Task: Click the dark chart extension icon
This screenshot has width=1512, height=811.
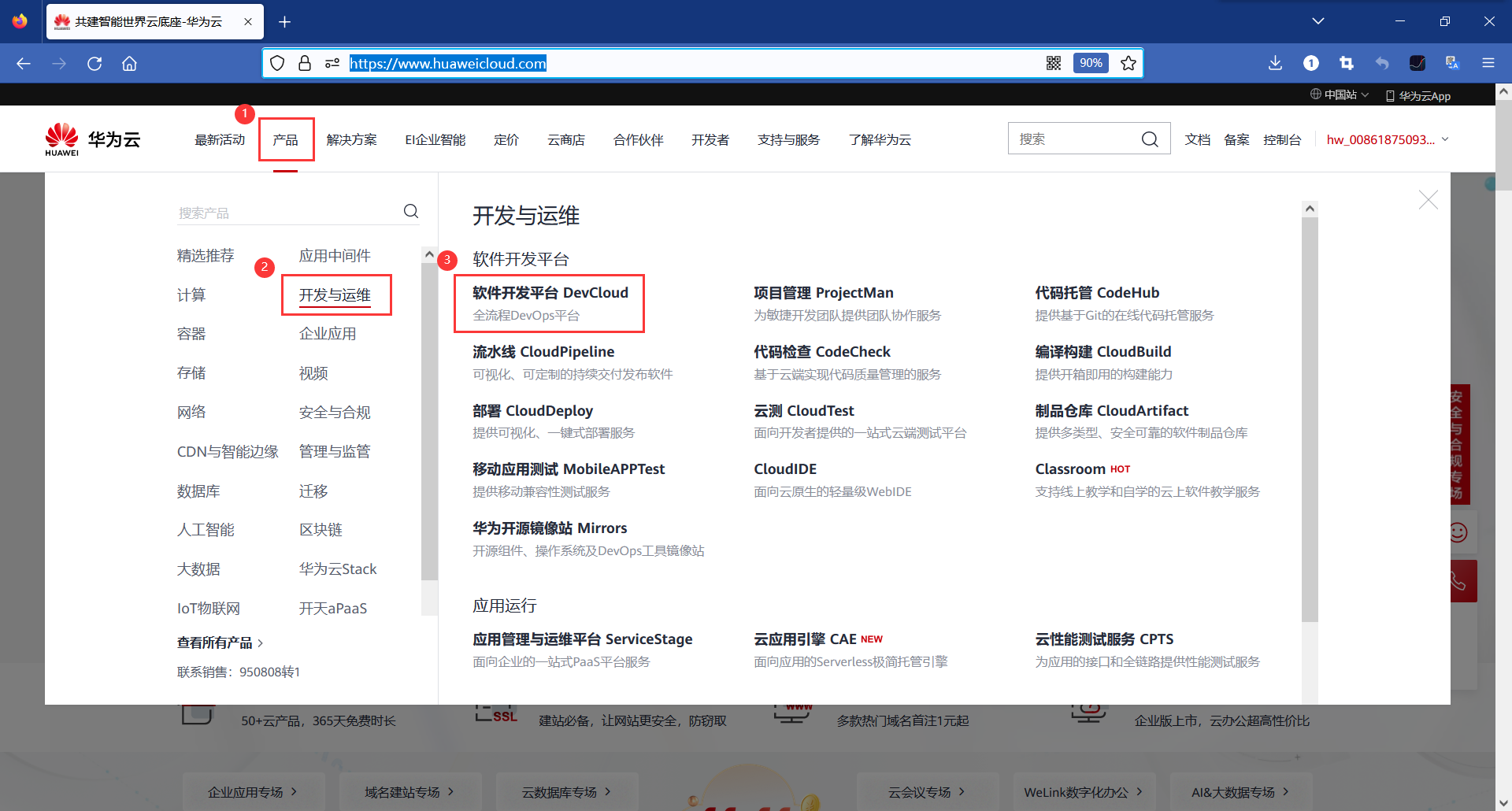Action: (x=1417, y=63)
